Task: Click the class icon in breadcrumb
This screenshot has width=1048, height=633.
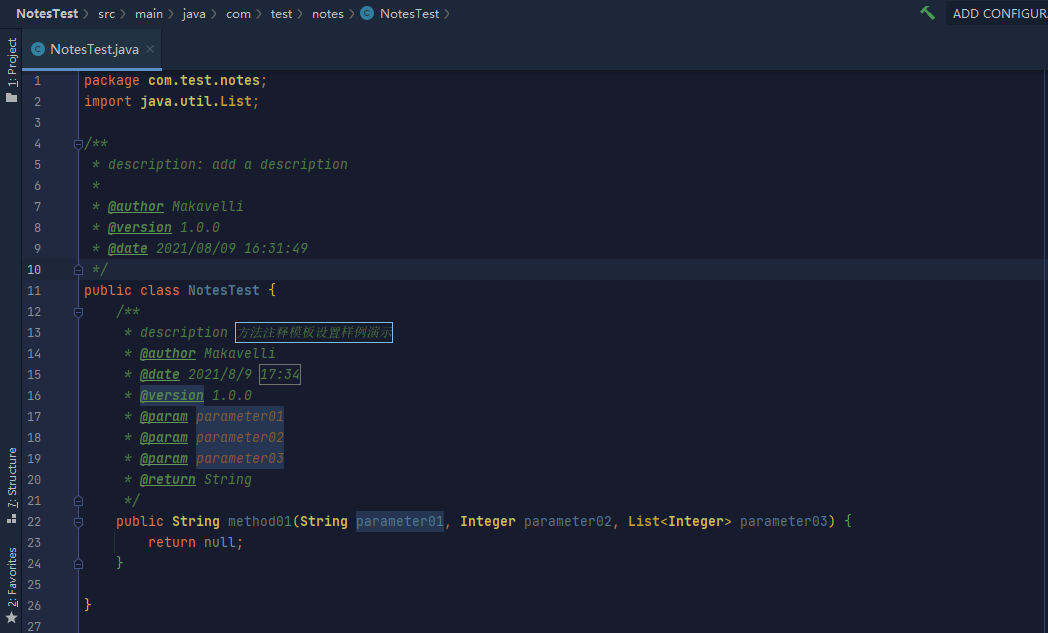Action: pyautogui.click(x=367, y=13)
